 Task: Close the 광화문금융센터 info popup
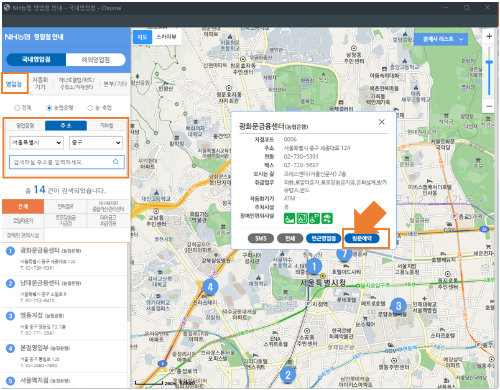pos(382,122)
